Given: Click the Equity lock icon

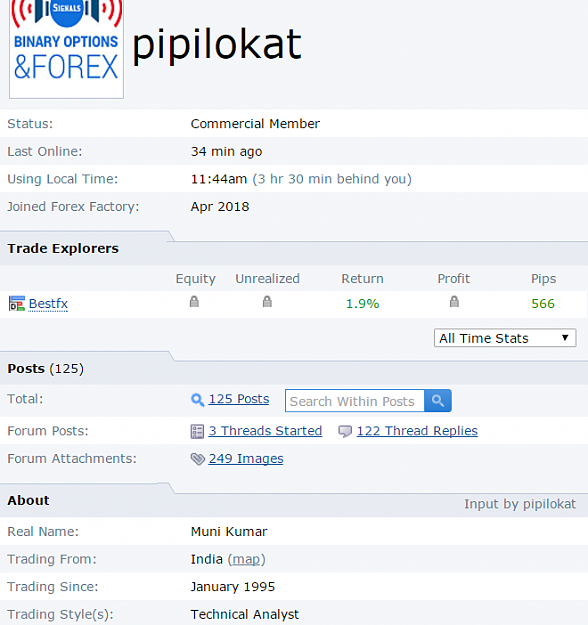Looking at the screenshot, I should (194, 301).
